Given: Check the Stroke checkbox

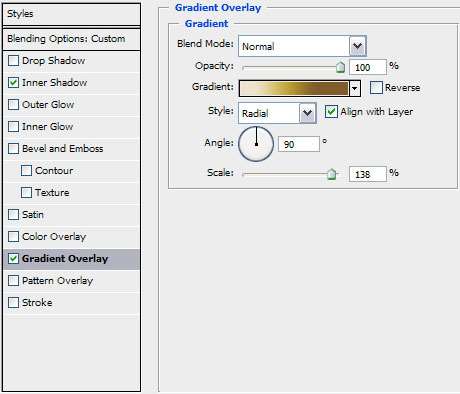Looking at the screenshot, I should 13,303.
